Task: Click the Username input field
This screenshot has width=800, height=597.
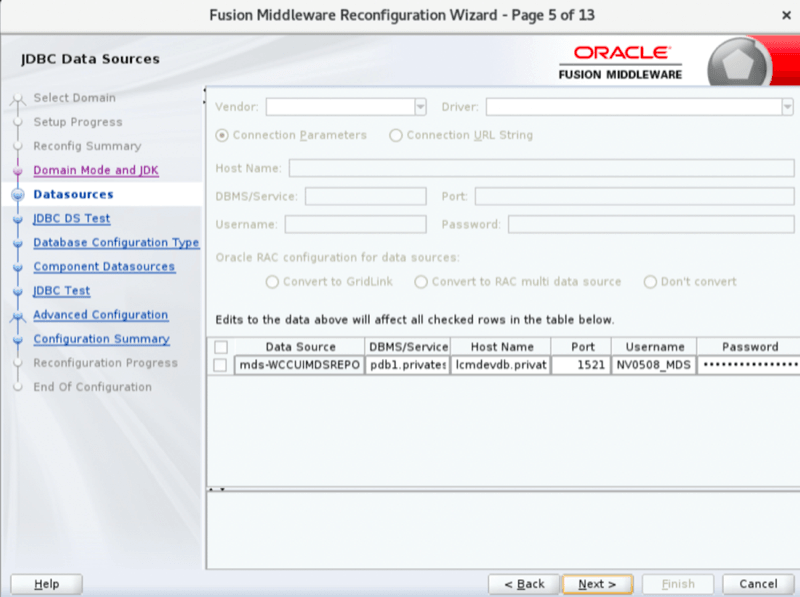Action: 355,224
